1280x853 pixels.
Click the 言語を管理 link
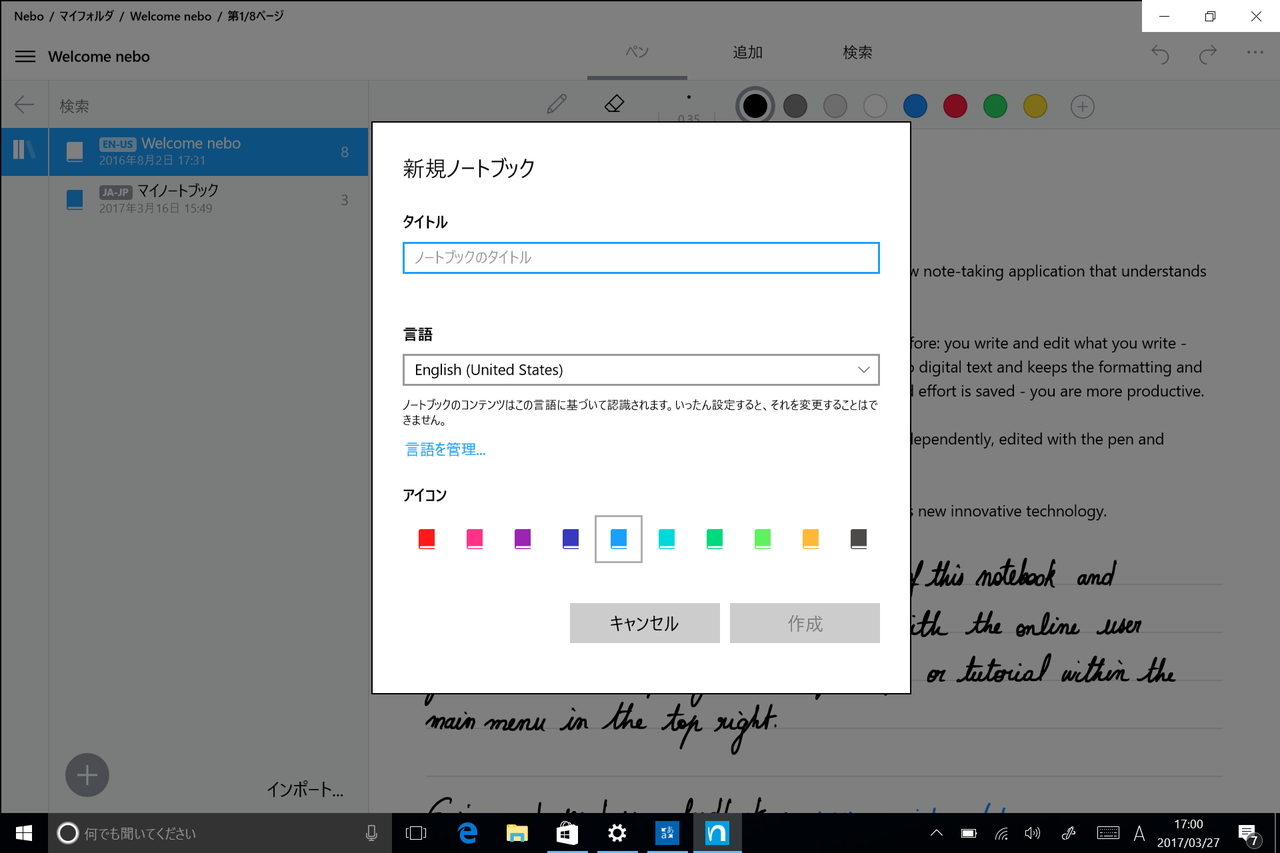pyautogui.click(x=444, y=449)
